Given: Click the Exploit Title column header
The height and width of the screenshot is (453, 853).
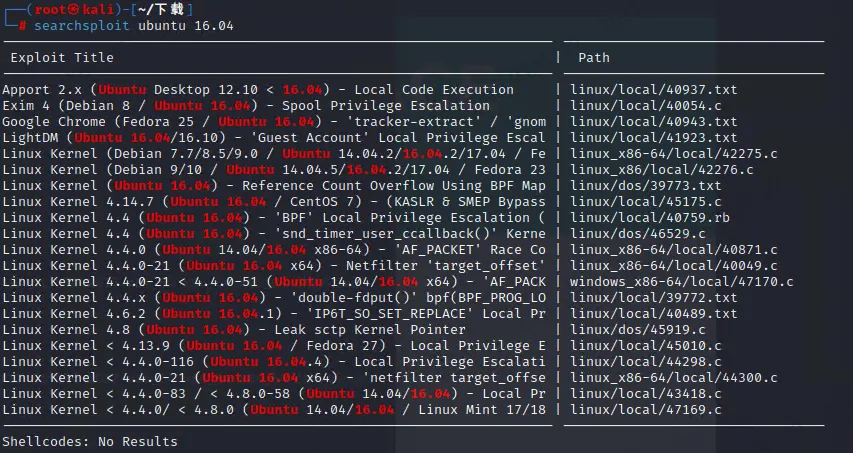Looking at the screenshot, I should coord(62,58).
